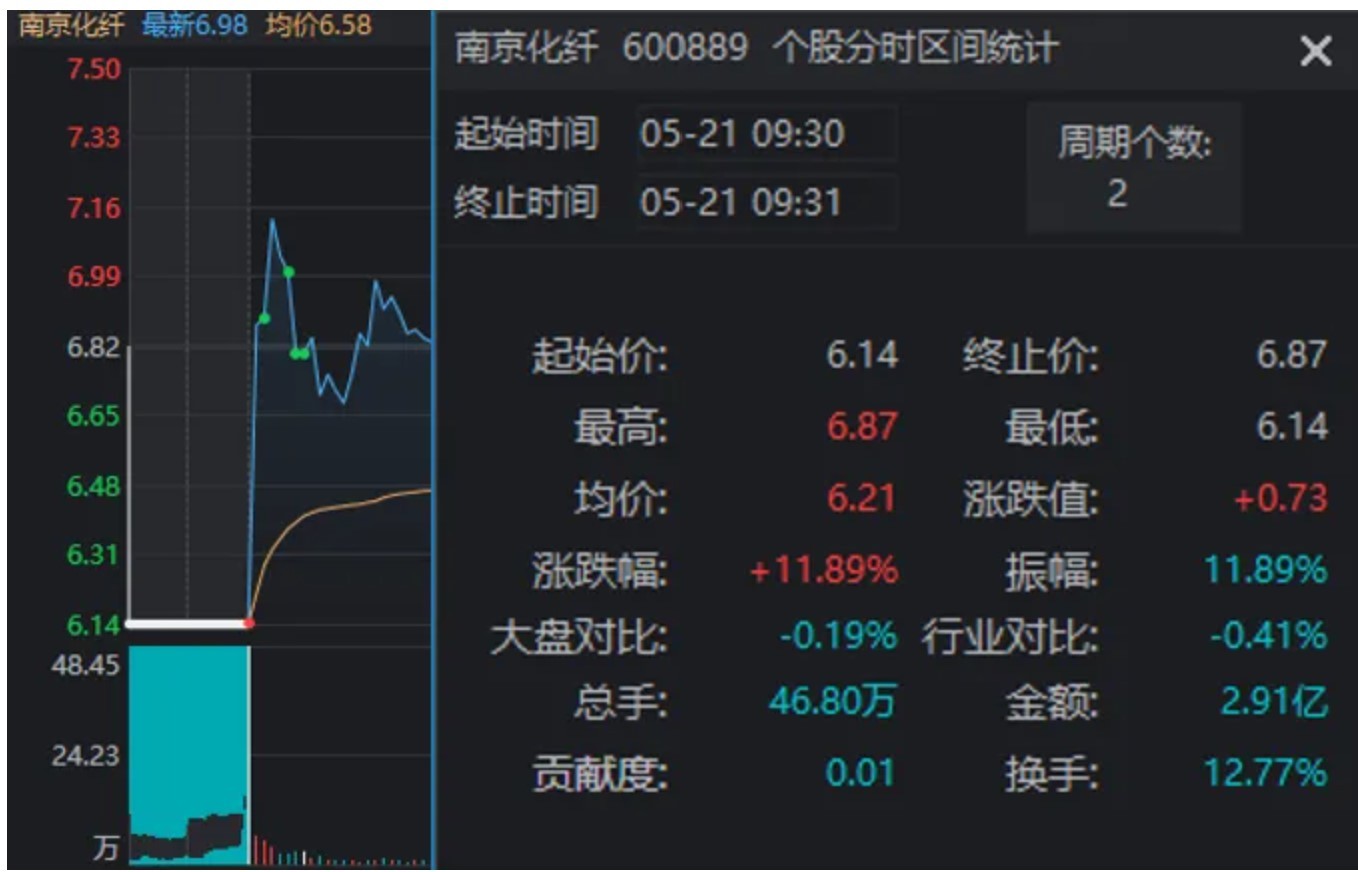Select the 贡献度 value 0.01

(860, 772)
